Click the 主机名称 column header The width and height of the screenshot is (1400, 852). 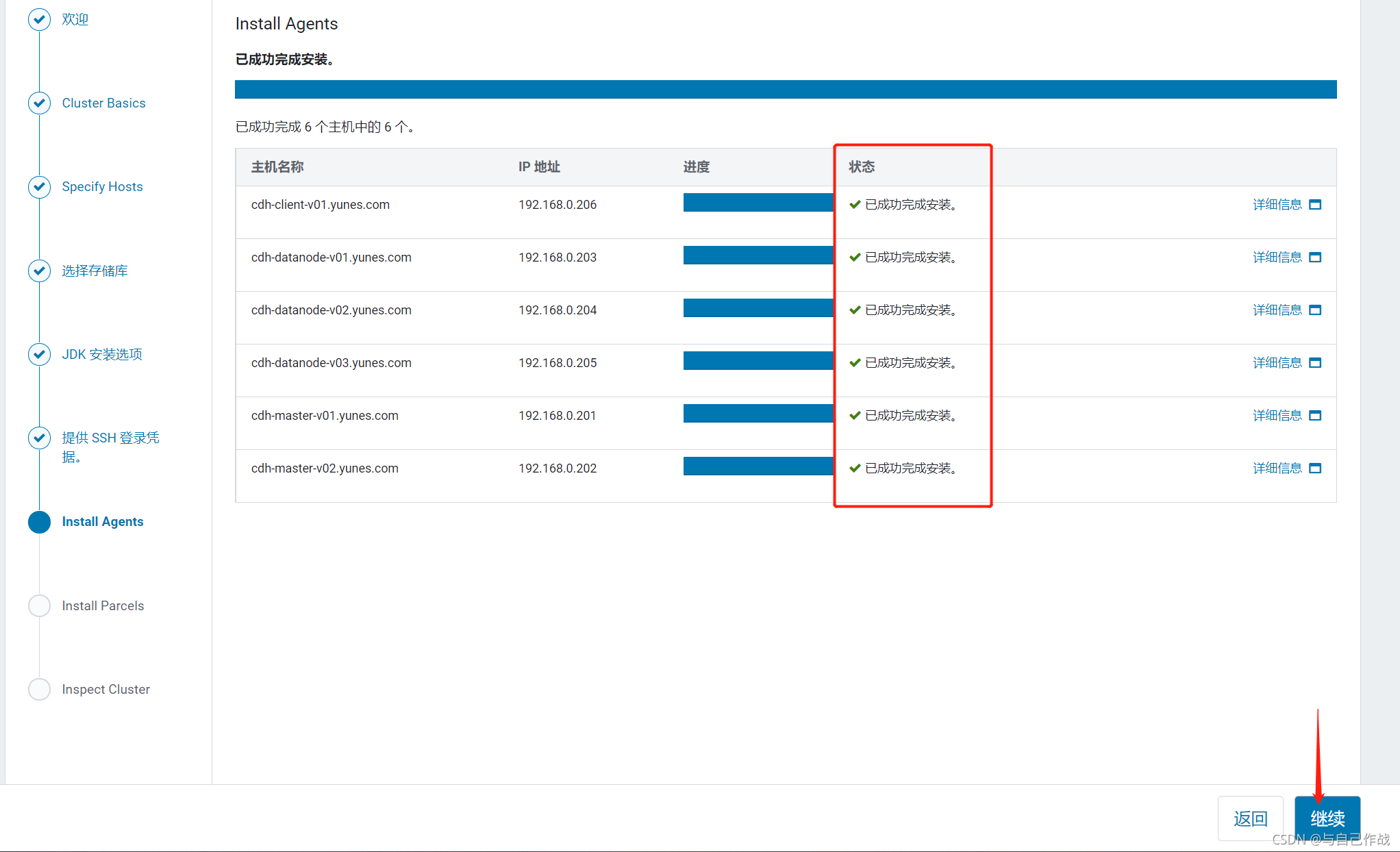[277, 167]
